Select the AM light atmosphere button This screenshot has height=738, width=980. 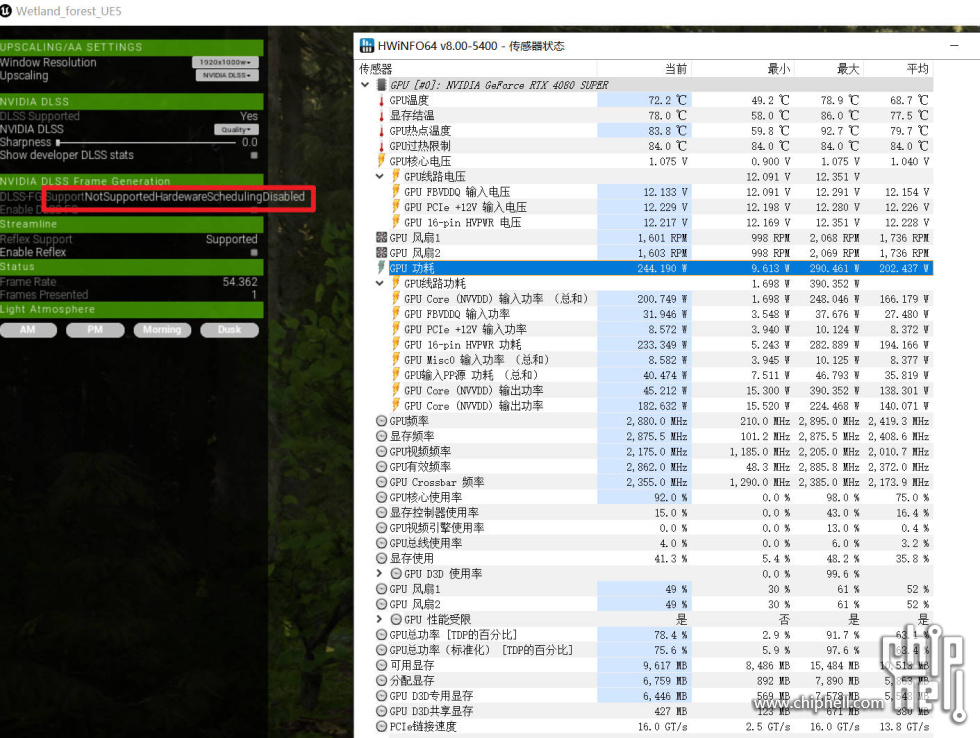28,330
